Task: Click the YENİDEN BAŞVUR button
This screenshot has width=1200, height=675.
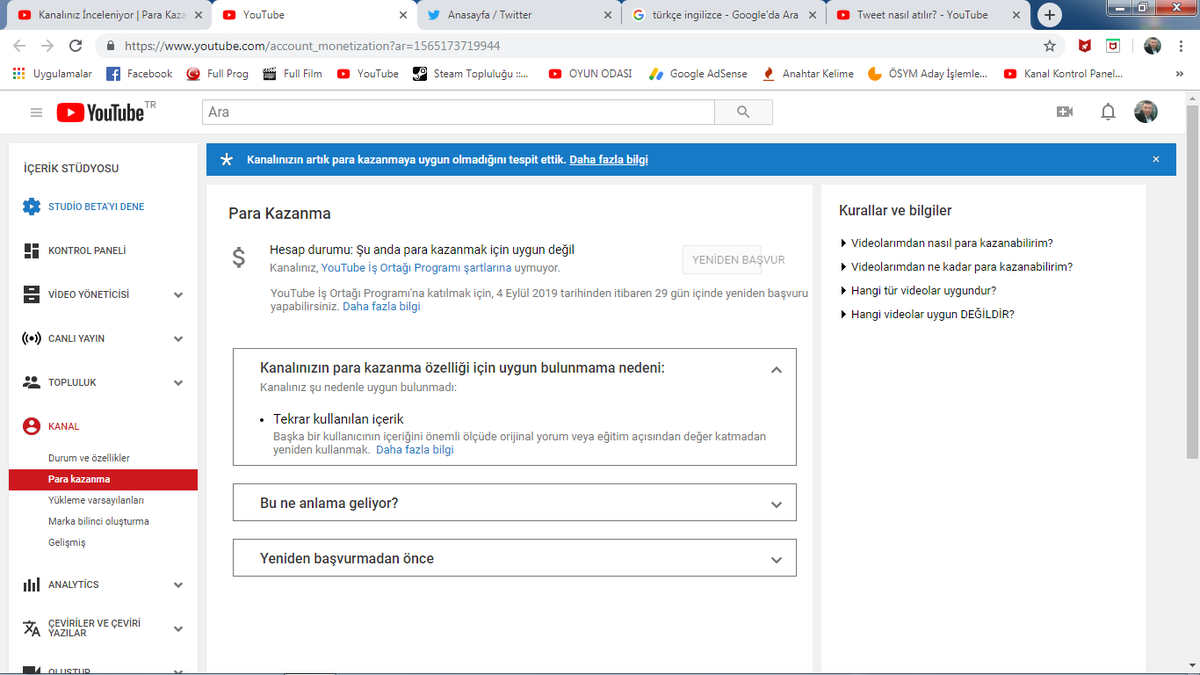Action: [x=722, y=260]
